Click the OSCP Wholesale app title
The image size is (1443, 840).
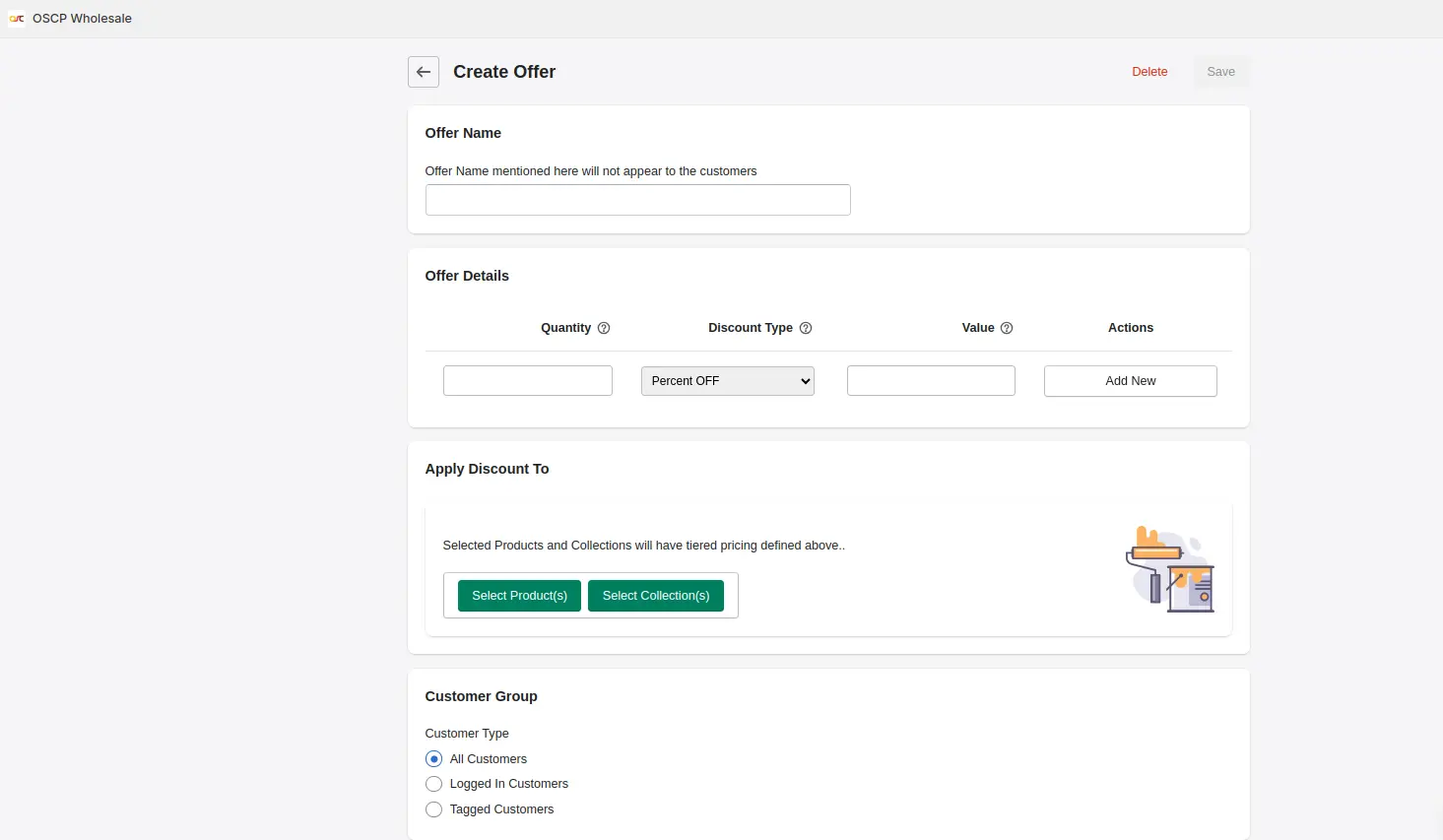(x=82, y=19)
